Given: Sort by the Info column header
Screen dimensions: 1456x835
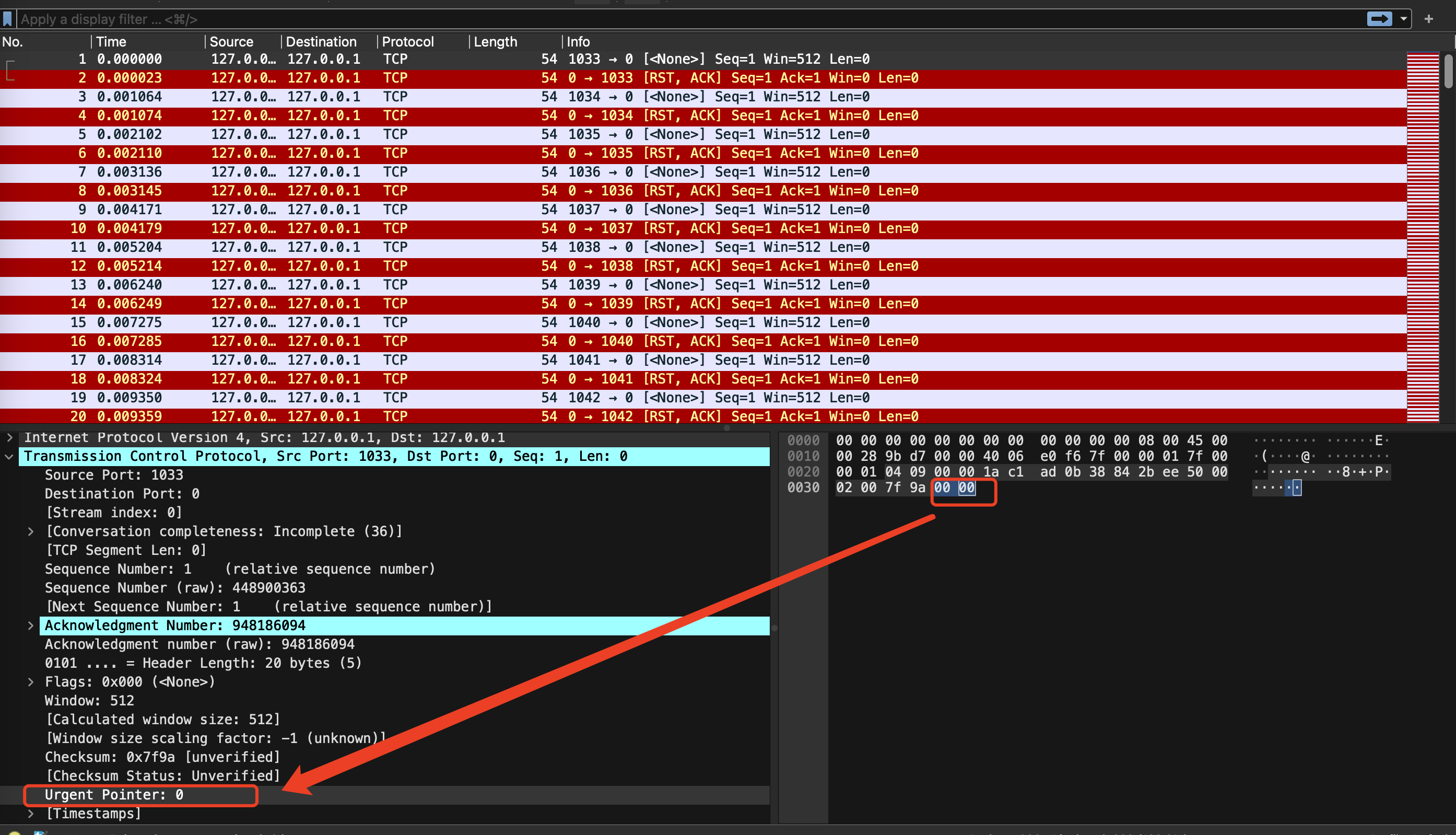Looking at the screenshot, I should click(983, 42).
